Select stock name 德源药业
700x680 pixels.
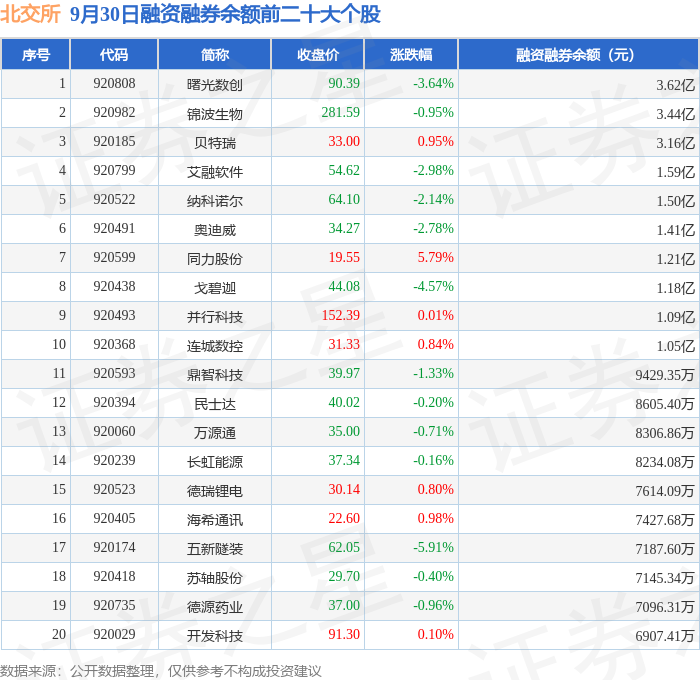tap(215, 607)
